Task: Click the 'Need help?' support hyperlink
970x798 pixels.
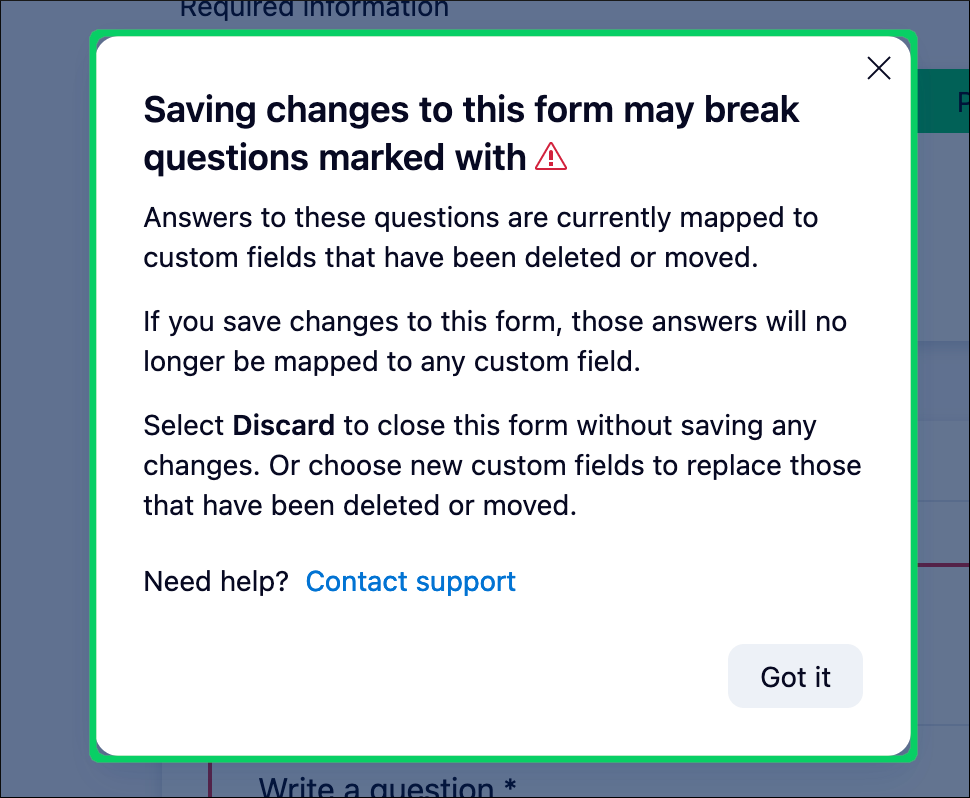Action: coord(410,581)
